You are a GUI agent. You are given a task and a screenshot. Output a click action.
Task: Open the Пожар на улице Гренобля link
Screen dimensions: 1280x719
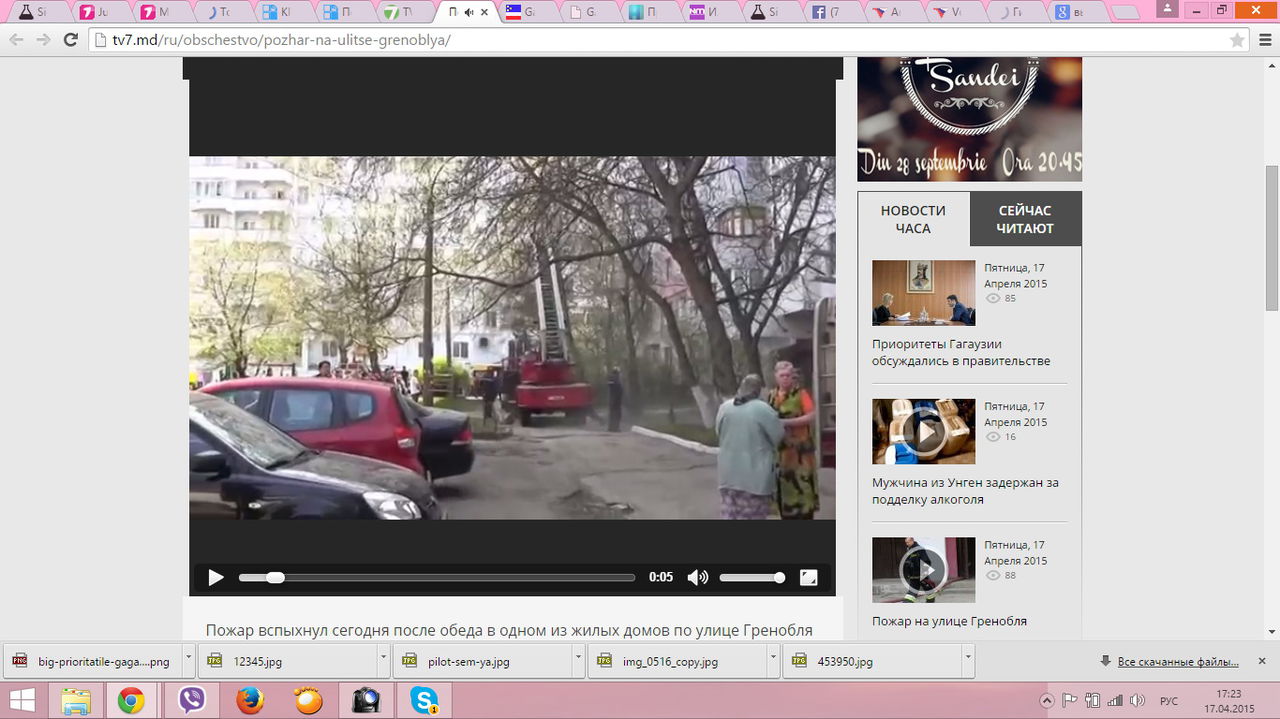(949, 621)
